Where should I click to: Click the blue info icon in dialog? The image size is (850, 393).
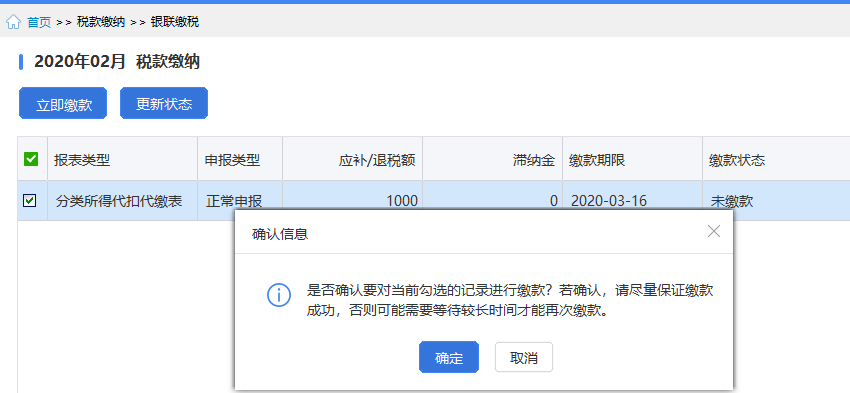coord(279,295)
